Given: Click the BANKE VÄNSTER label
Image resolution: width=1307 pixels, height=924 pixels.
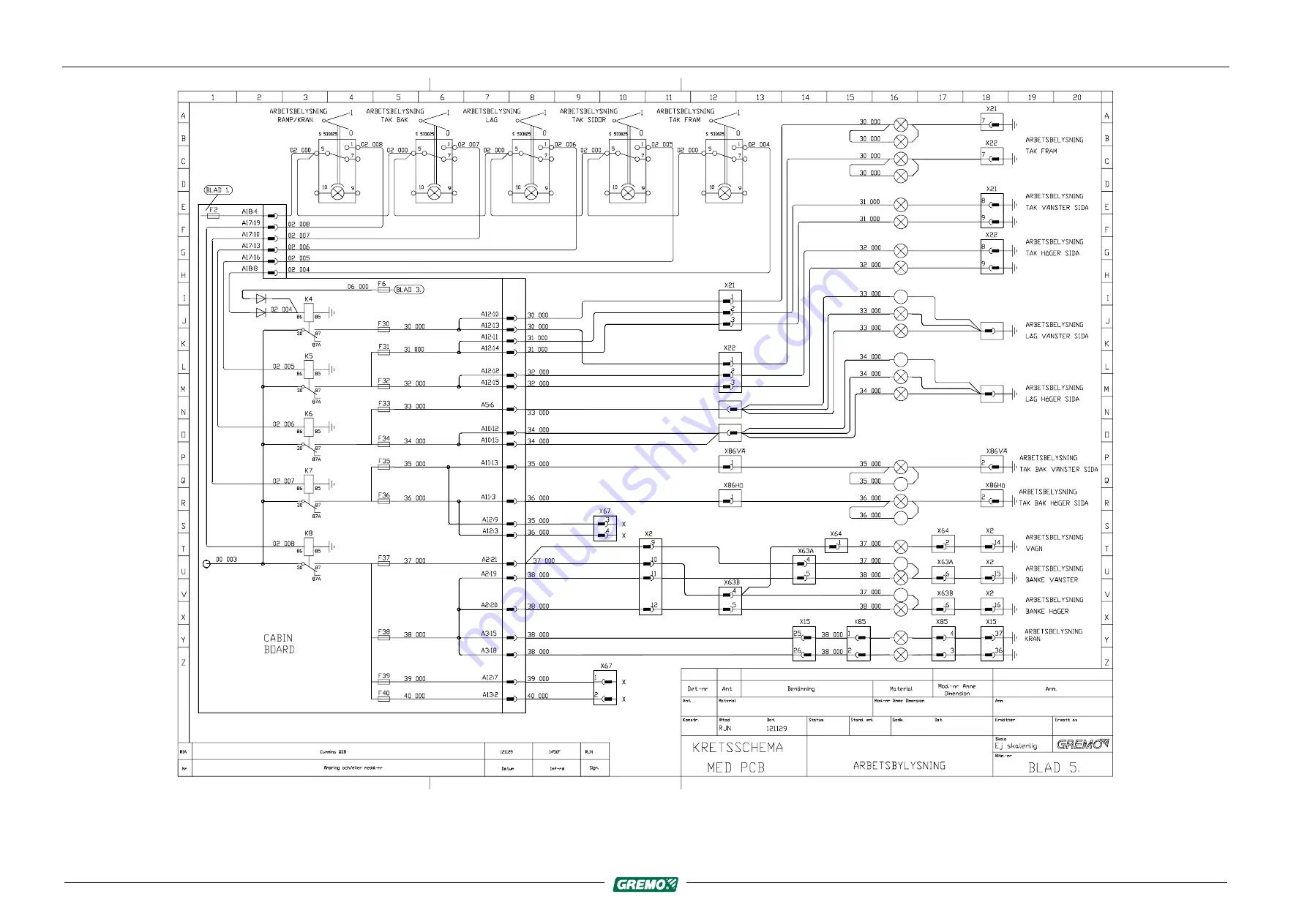Looking at the screenshot, I should coord(1052,580).
